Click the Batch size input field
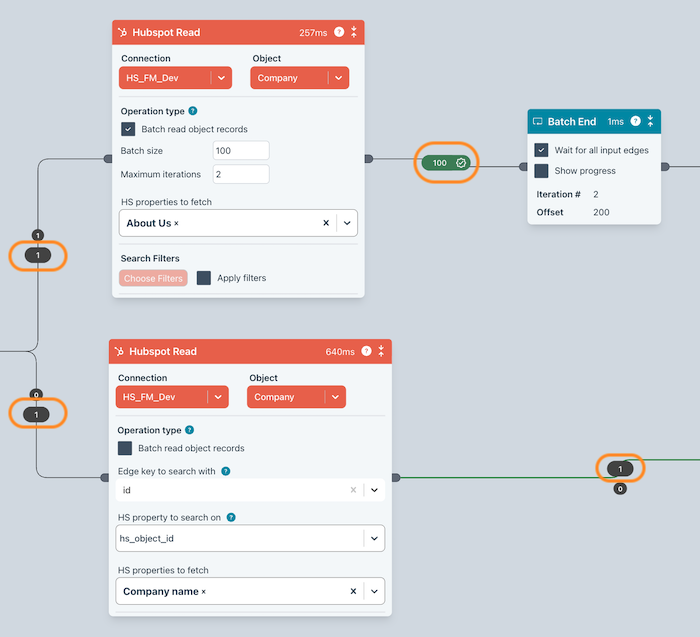Viewport: 700px width, 637px height. click(x=241, y=150)
